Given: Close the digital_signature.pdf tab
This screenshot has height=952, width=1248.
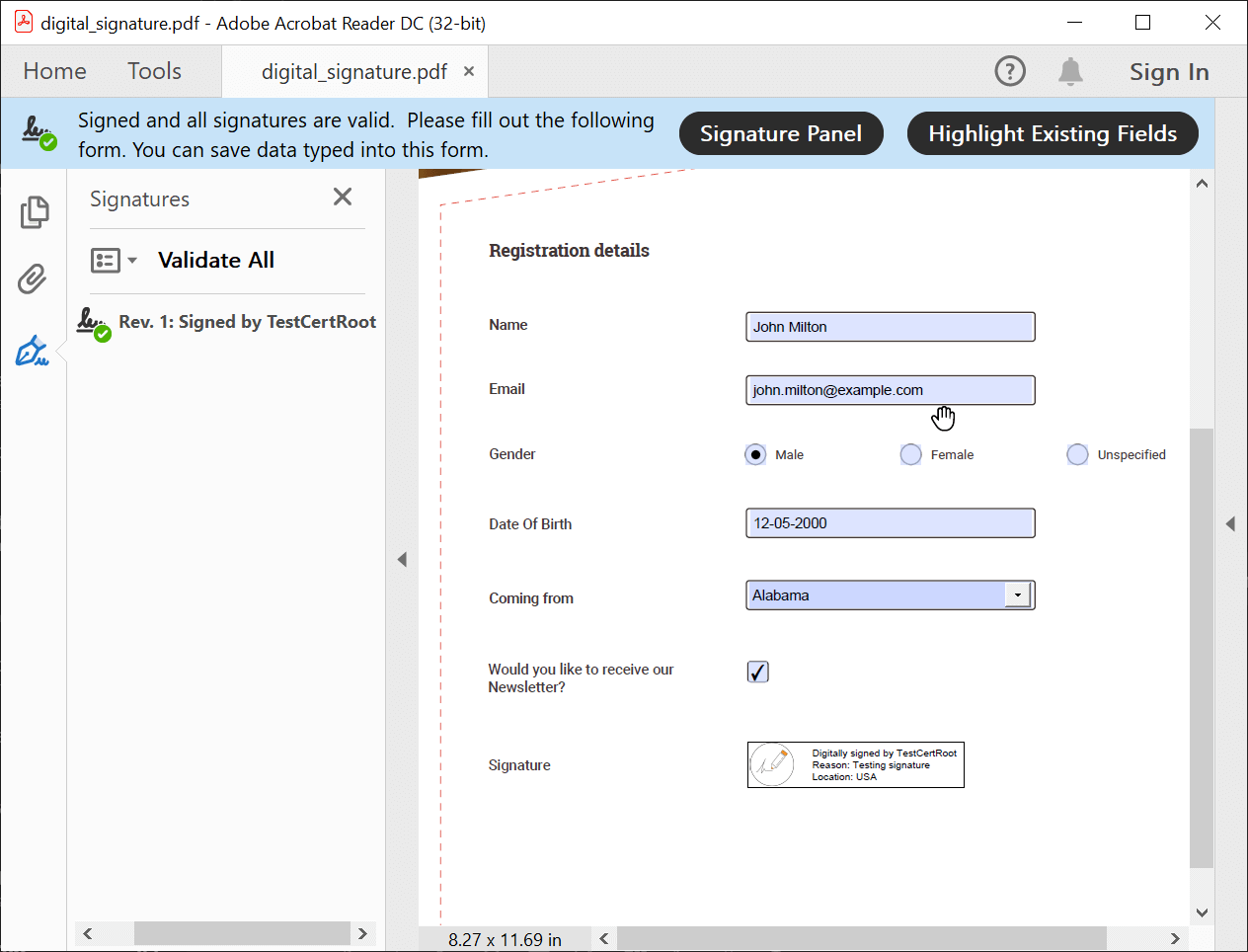Looking at the screenshot, I should [x=469, y=71].
